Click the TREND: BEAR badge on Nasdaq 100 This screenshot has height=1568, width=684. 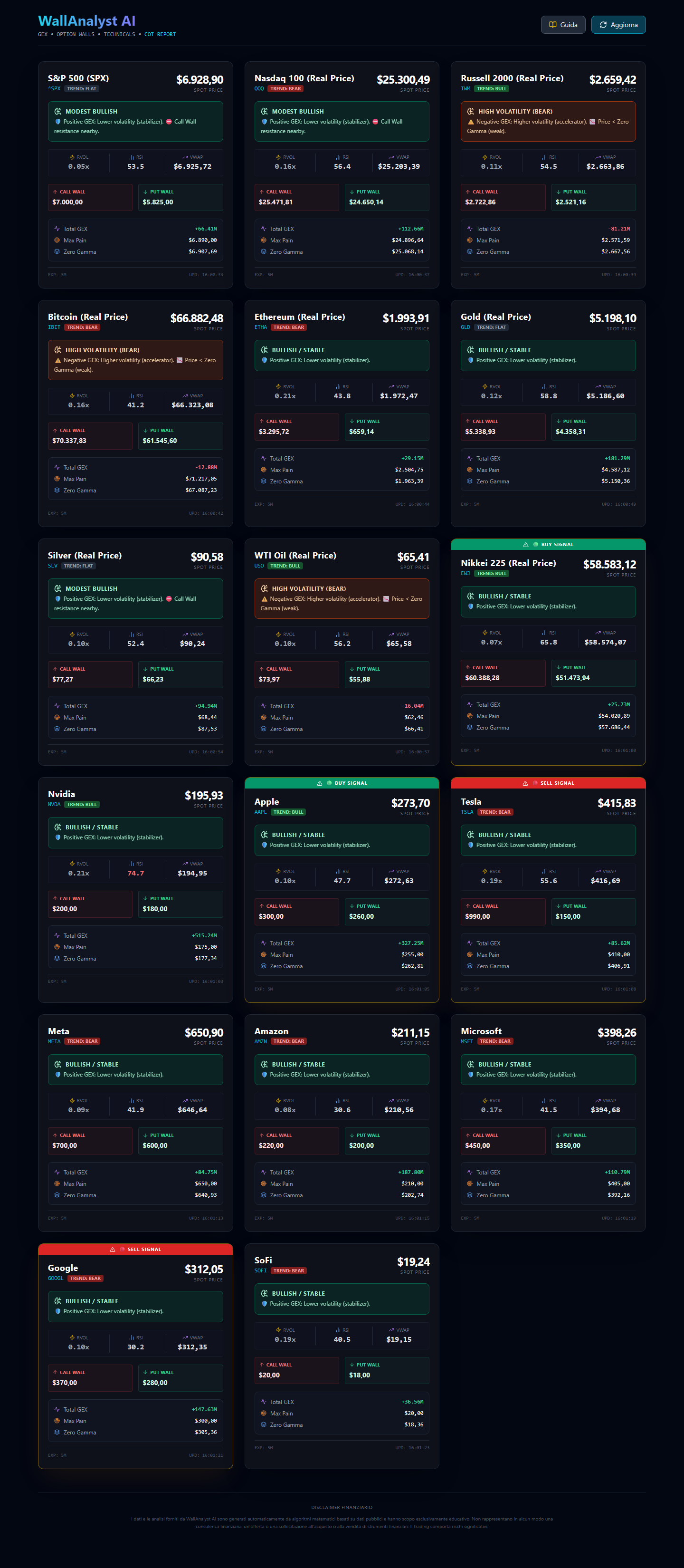[x=285, y=89]
